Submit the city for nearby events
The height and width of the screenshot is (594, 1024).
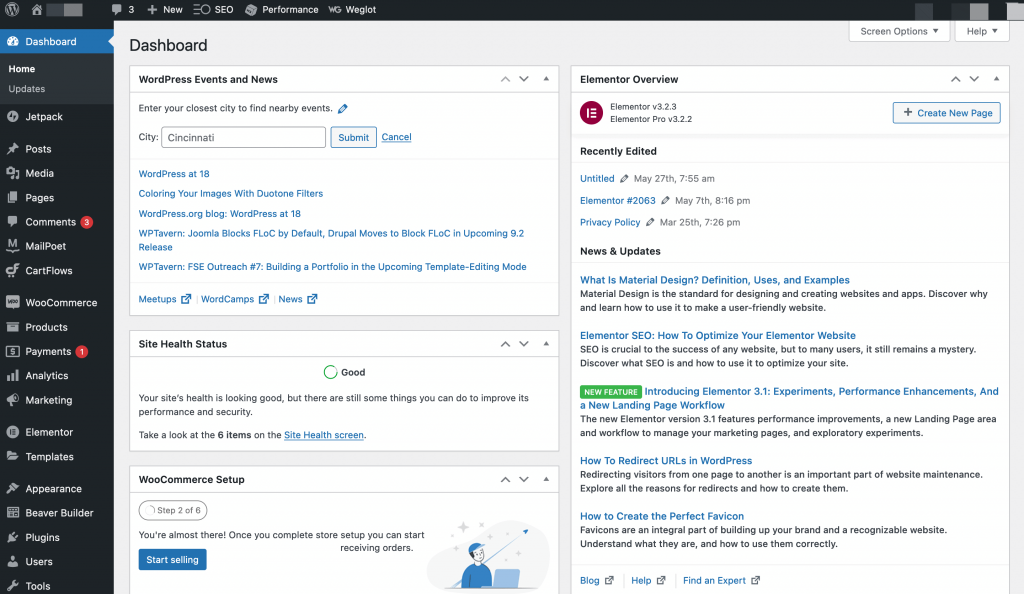[x=353, y=137]
